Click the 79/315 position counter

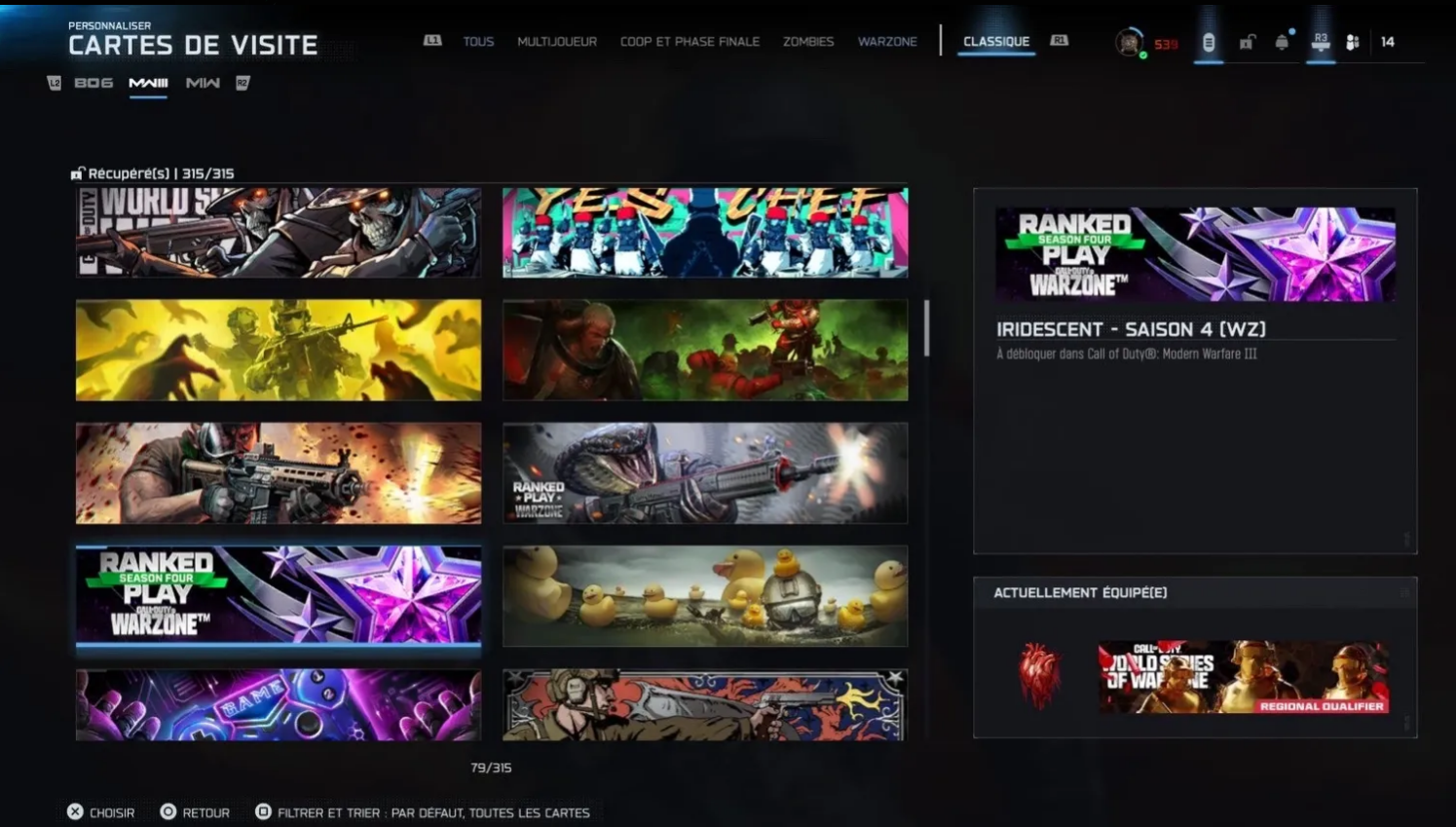[491, 768]
